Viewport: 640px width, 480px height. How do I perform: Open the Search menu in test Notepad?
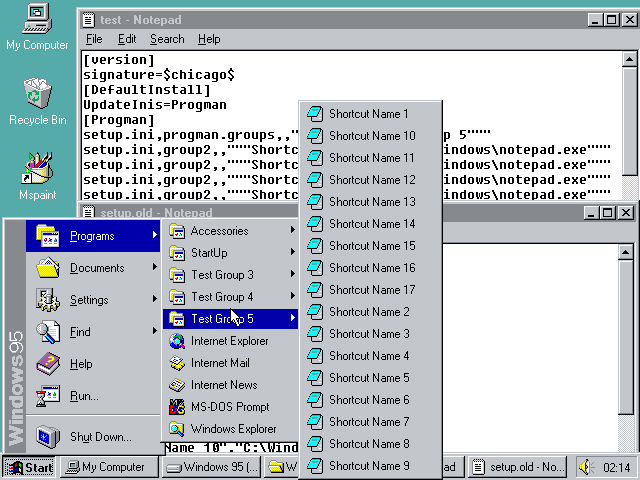pyautogui.click(x=167, y=39)
